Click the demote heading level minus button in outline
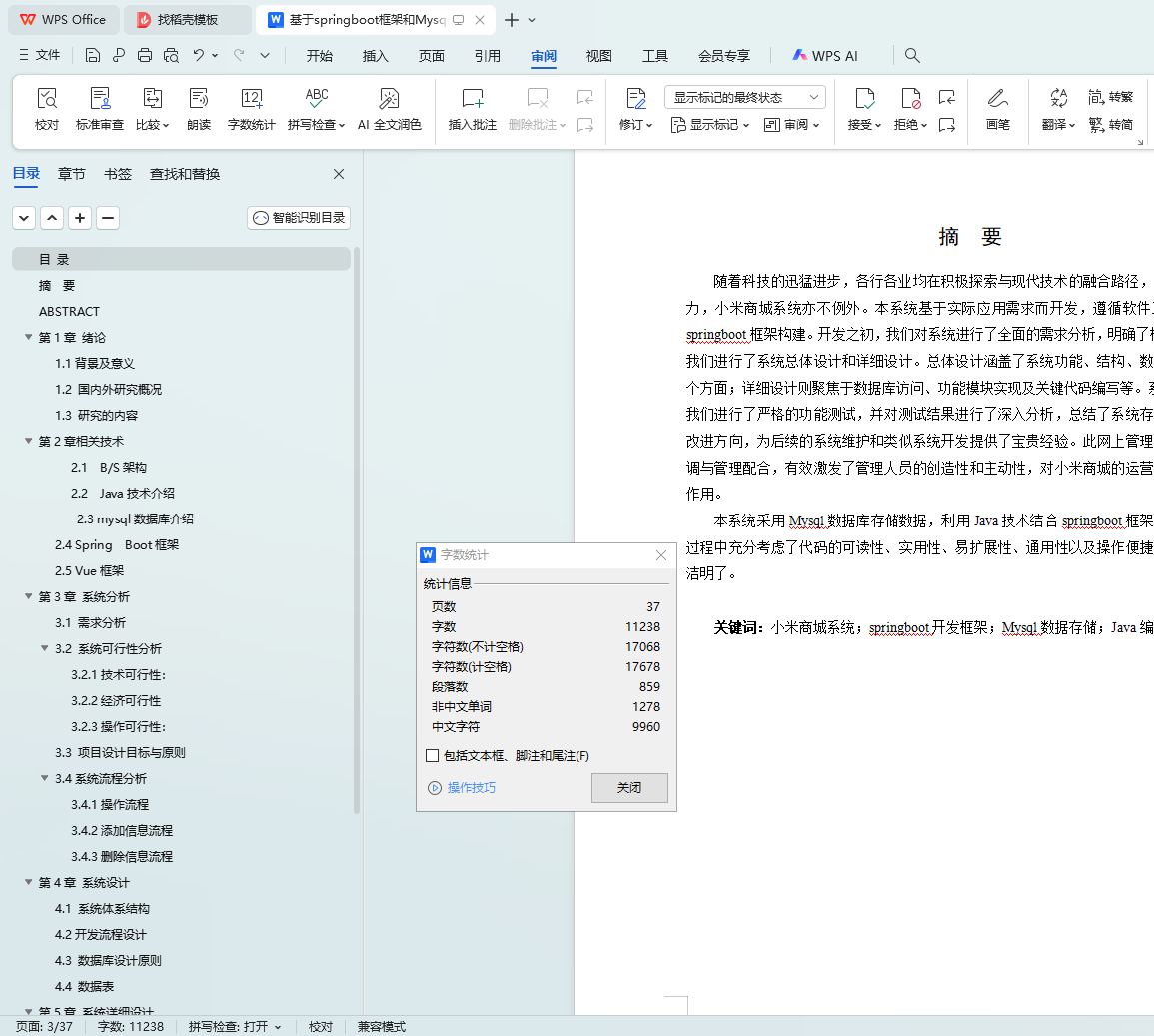 [x=108, y=218]
